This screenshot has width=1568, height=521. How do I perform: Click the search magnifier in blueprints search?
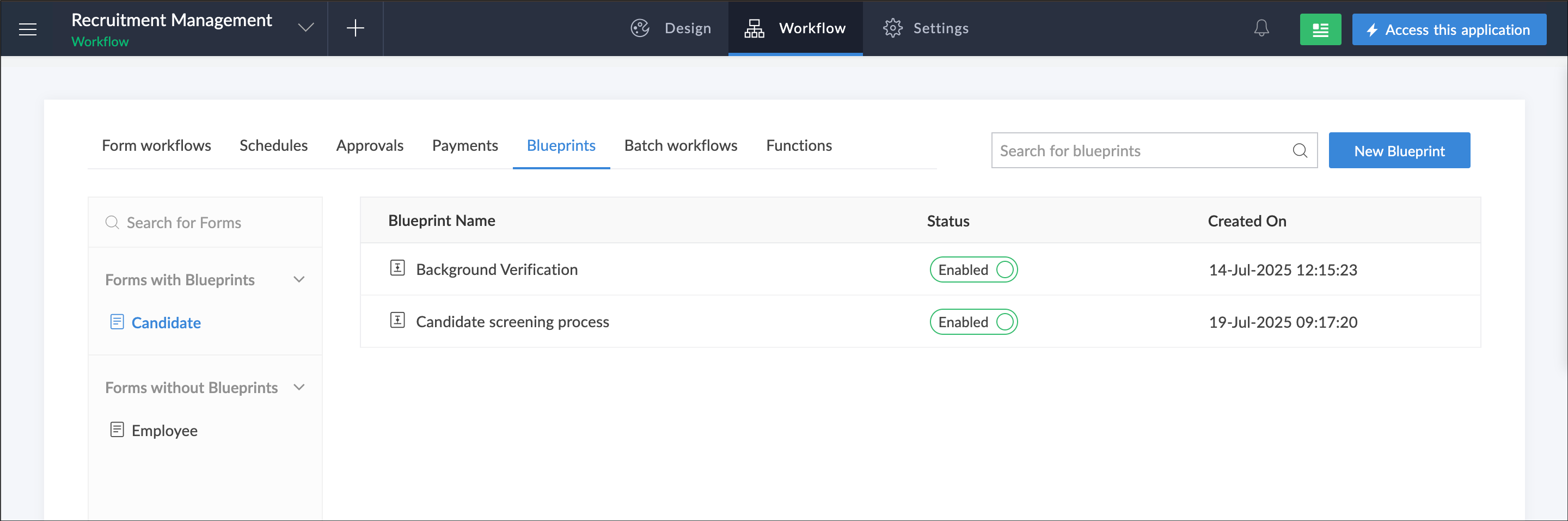pos(1299,151)
